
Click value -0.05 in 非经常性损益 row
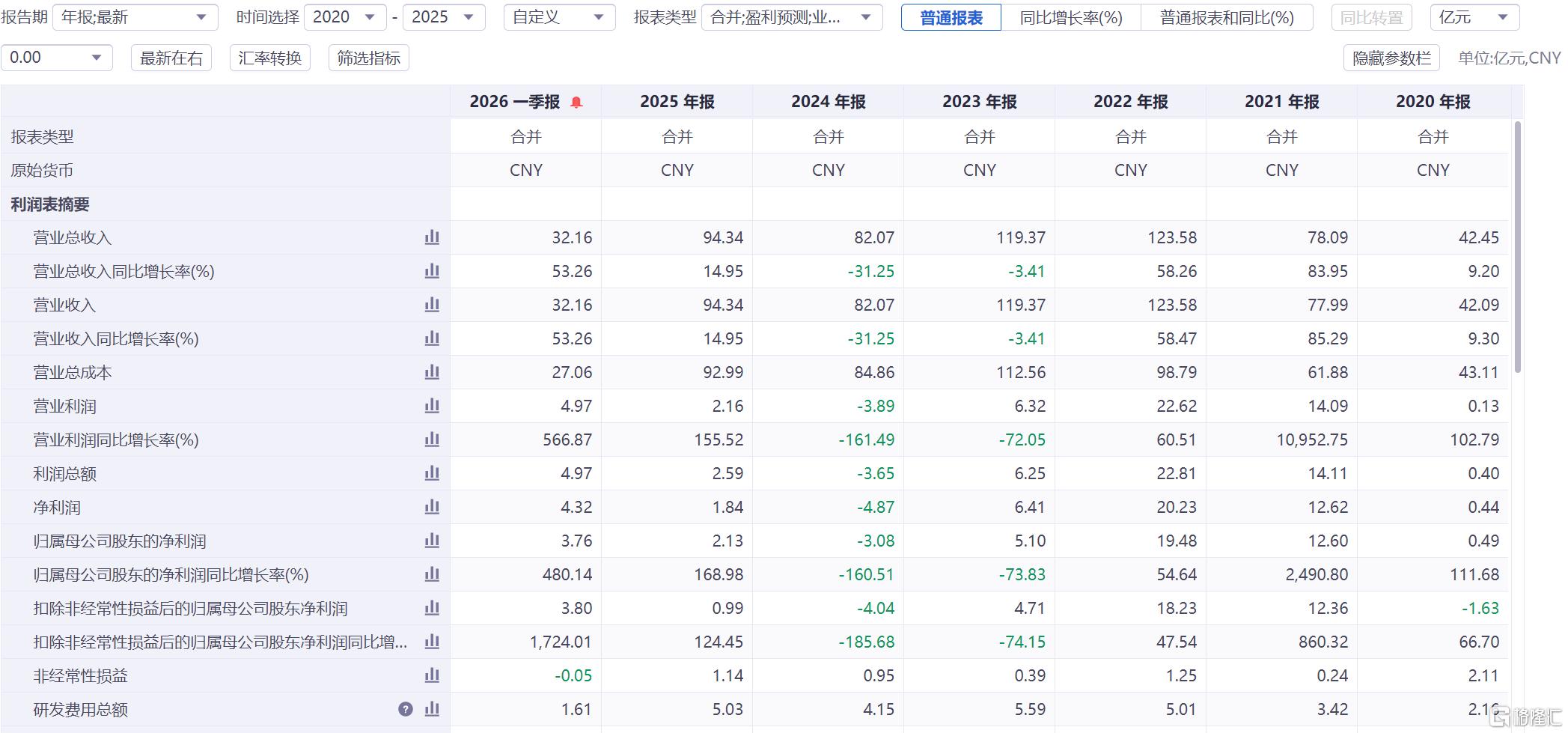(573, 675)
